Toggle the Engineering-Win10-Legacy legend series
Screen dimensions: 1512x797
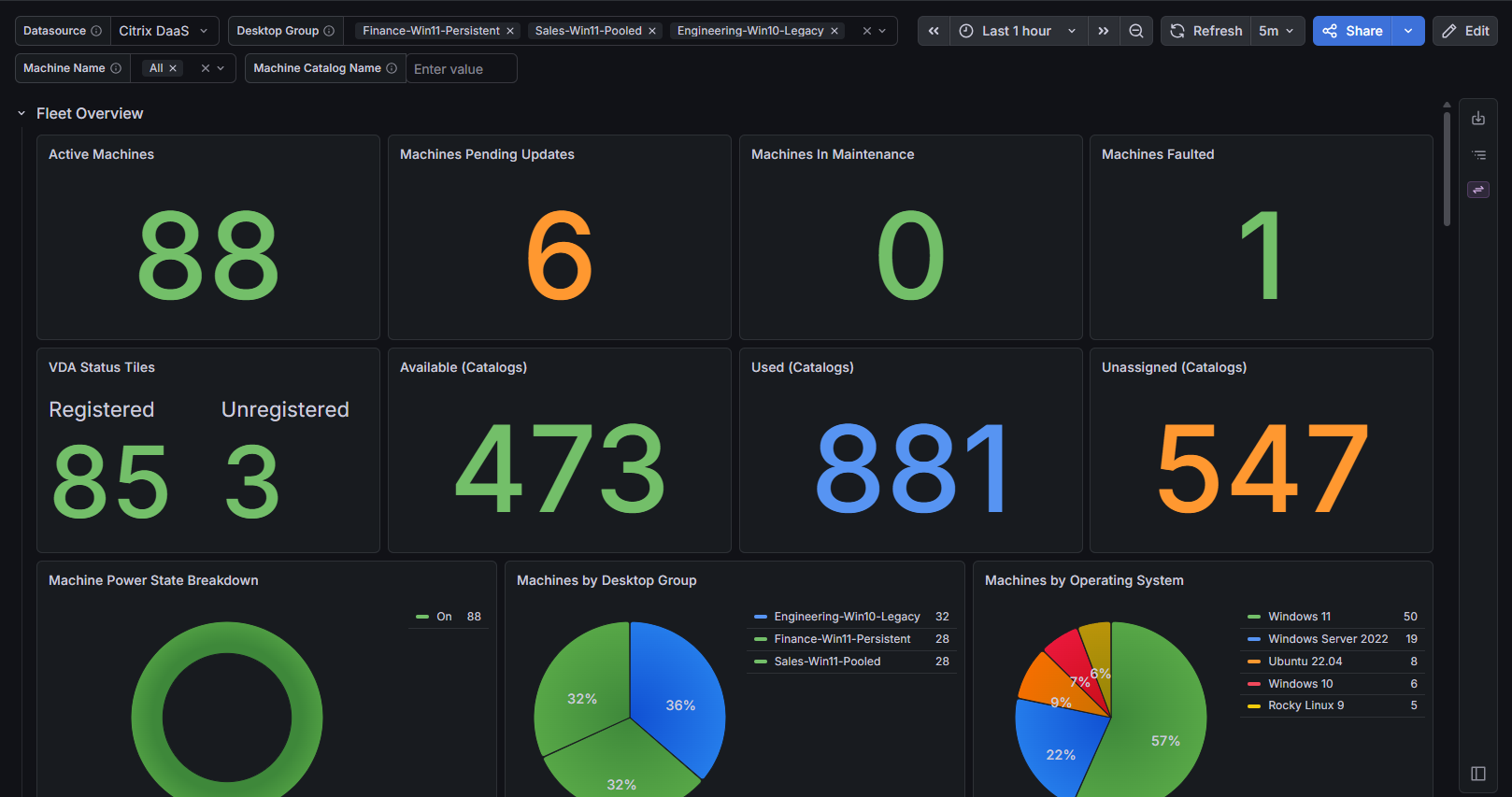pyautogui.click(x=847, y=617)
